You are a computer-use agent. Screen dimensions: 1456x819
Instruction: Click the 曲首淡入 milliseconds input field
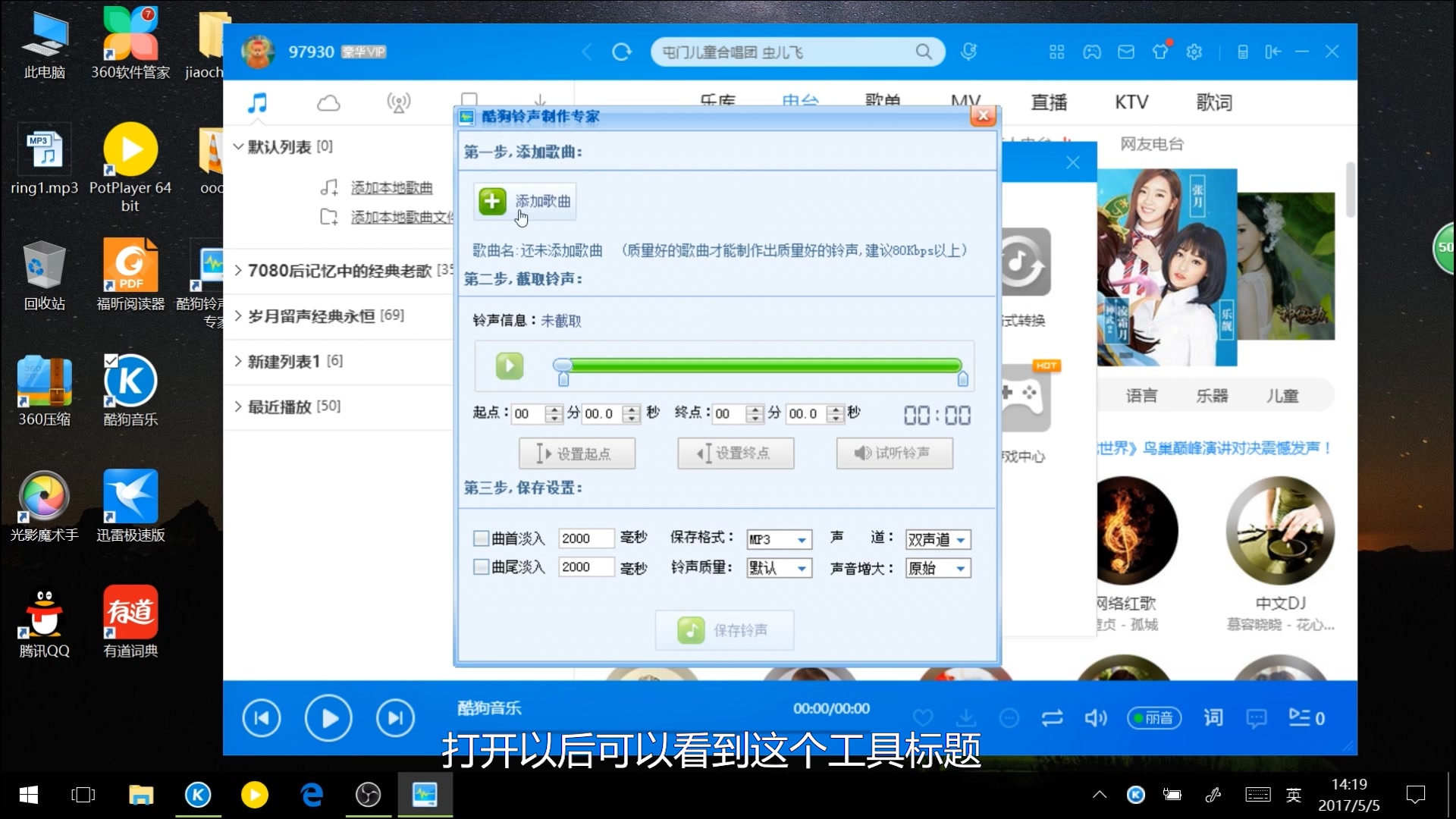tap(586, 538)
